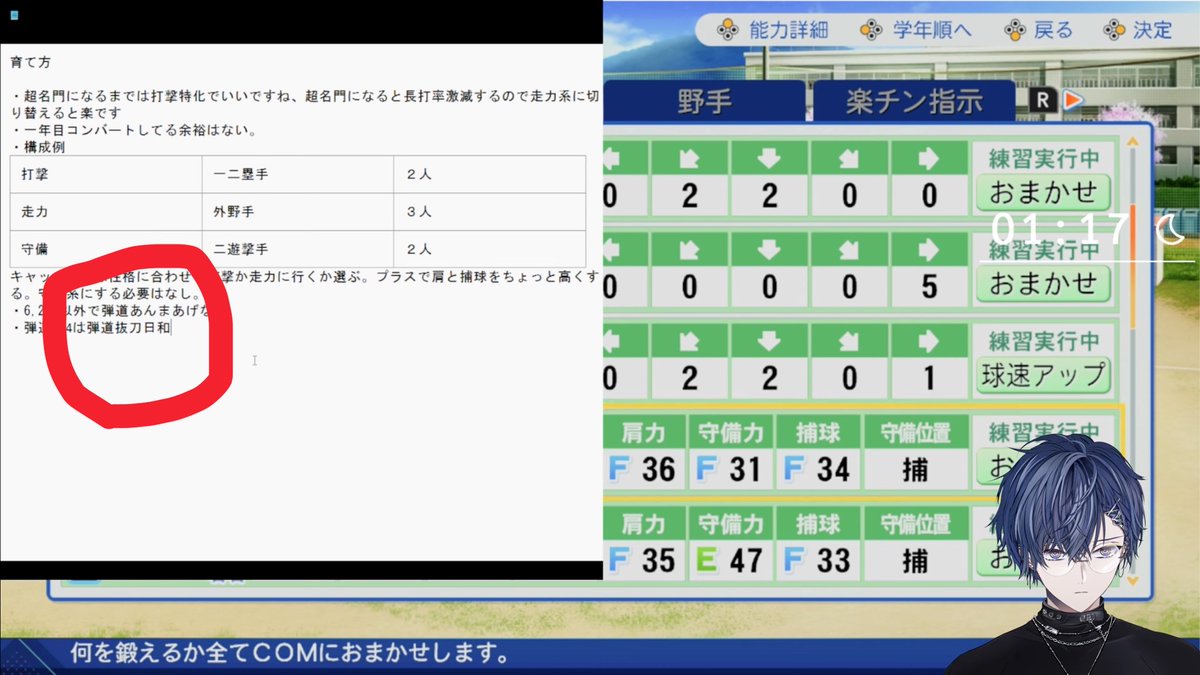The height and width of the screenshot is (675, 1200).
Task: Click the ３人 table cell
Action: [489, 212]
